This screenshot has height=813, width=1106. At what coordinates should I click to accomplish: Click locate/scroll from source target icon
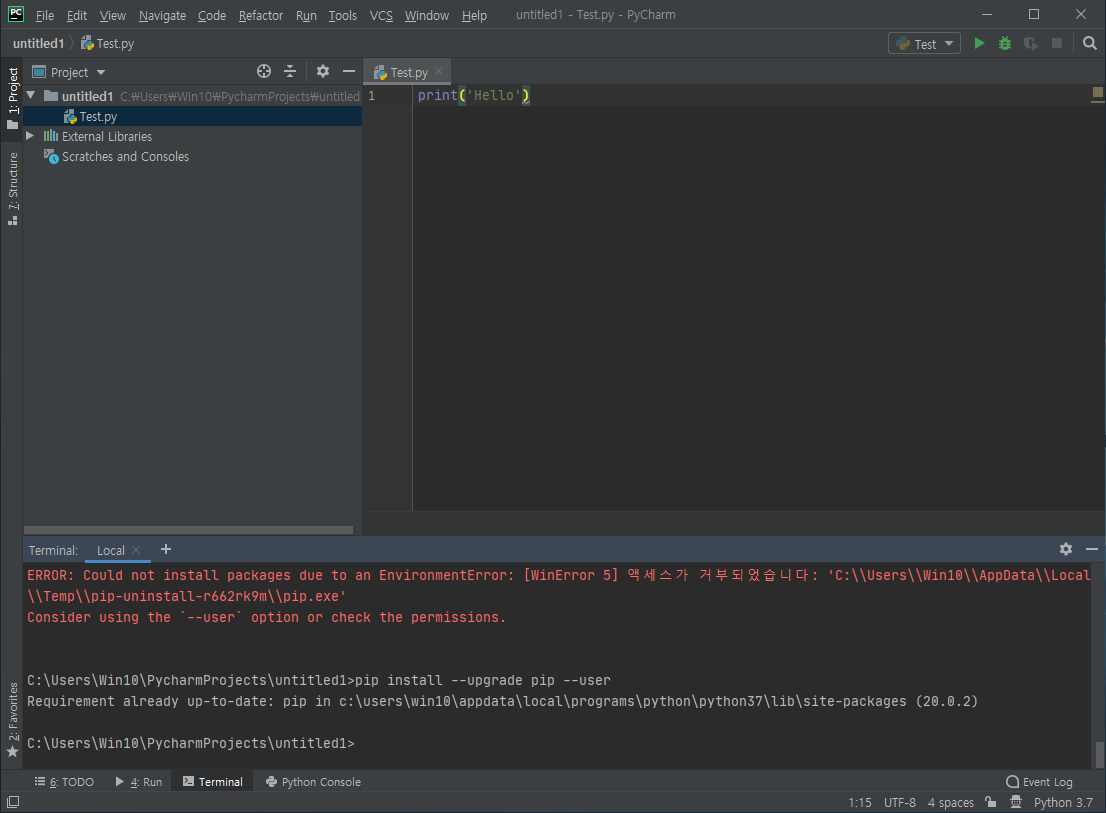point(264,71)
